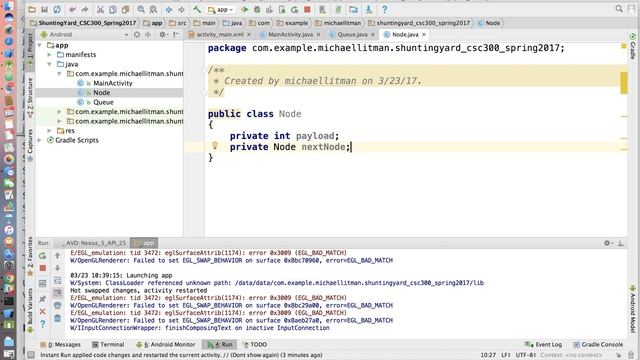Image resolution: width=640 pixels, height=360 pixels.
Task: Collapse the app module tree node
Action: click(x=40, y=45)
